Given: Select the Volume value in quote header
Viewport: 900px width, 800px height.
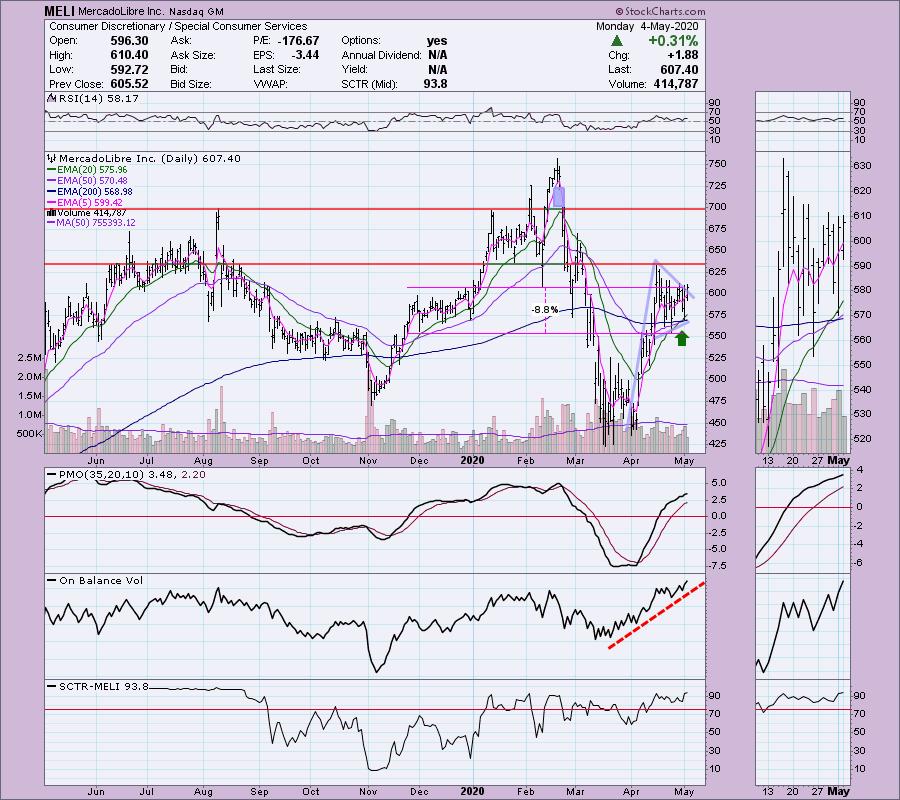Looking at the screenshot, I should click(x=676, y=84).
